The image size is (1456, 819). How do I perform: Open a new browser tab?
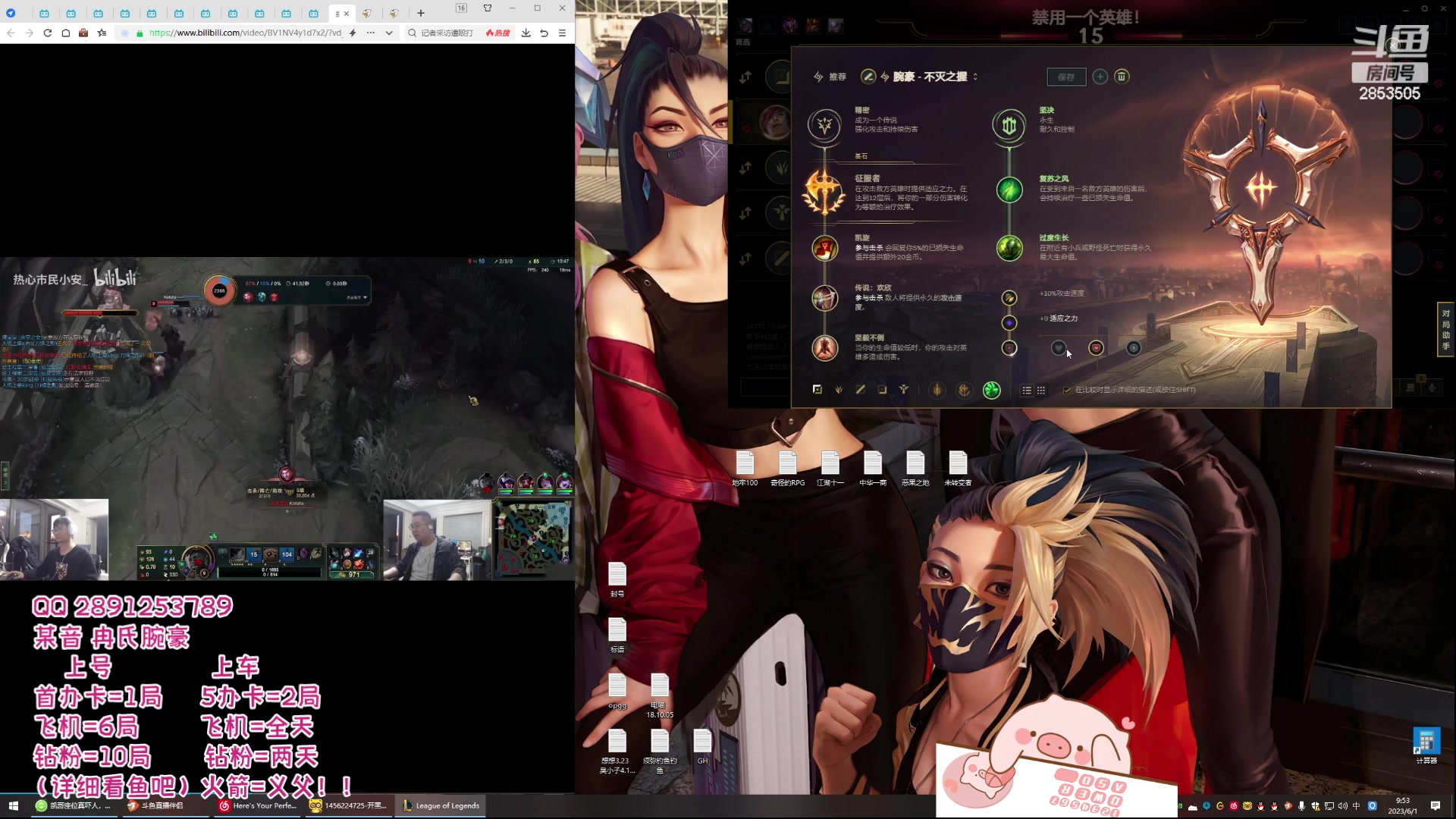point(421,13)
